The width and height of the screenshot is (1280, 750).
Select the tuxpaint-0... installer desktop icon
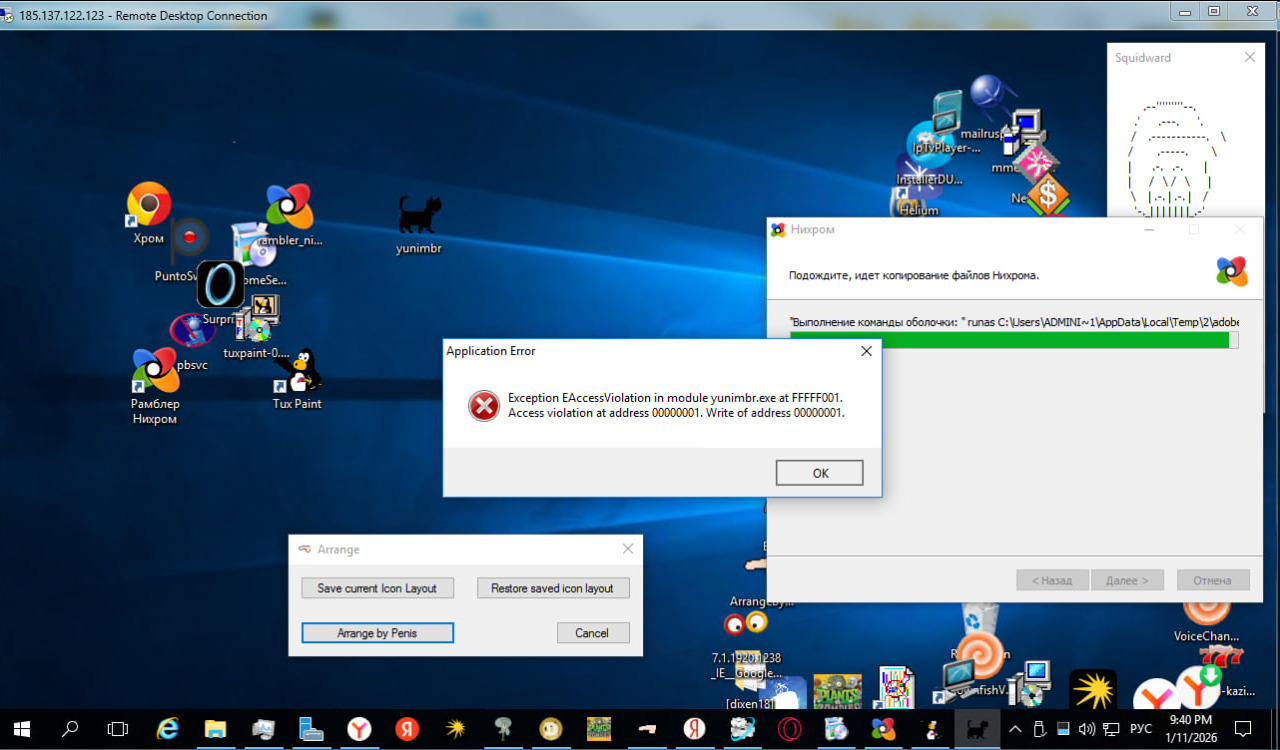click(256, 327)
